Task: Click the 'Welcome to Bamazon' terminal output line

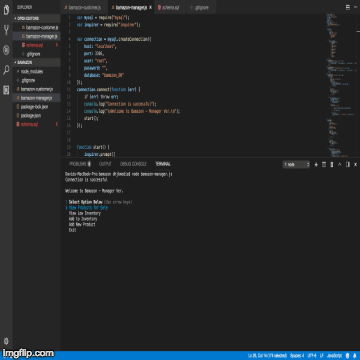Action: click(x=94, y=191)
